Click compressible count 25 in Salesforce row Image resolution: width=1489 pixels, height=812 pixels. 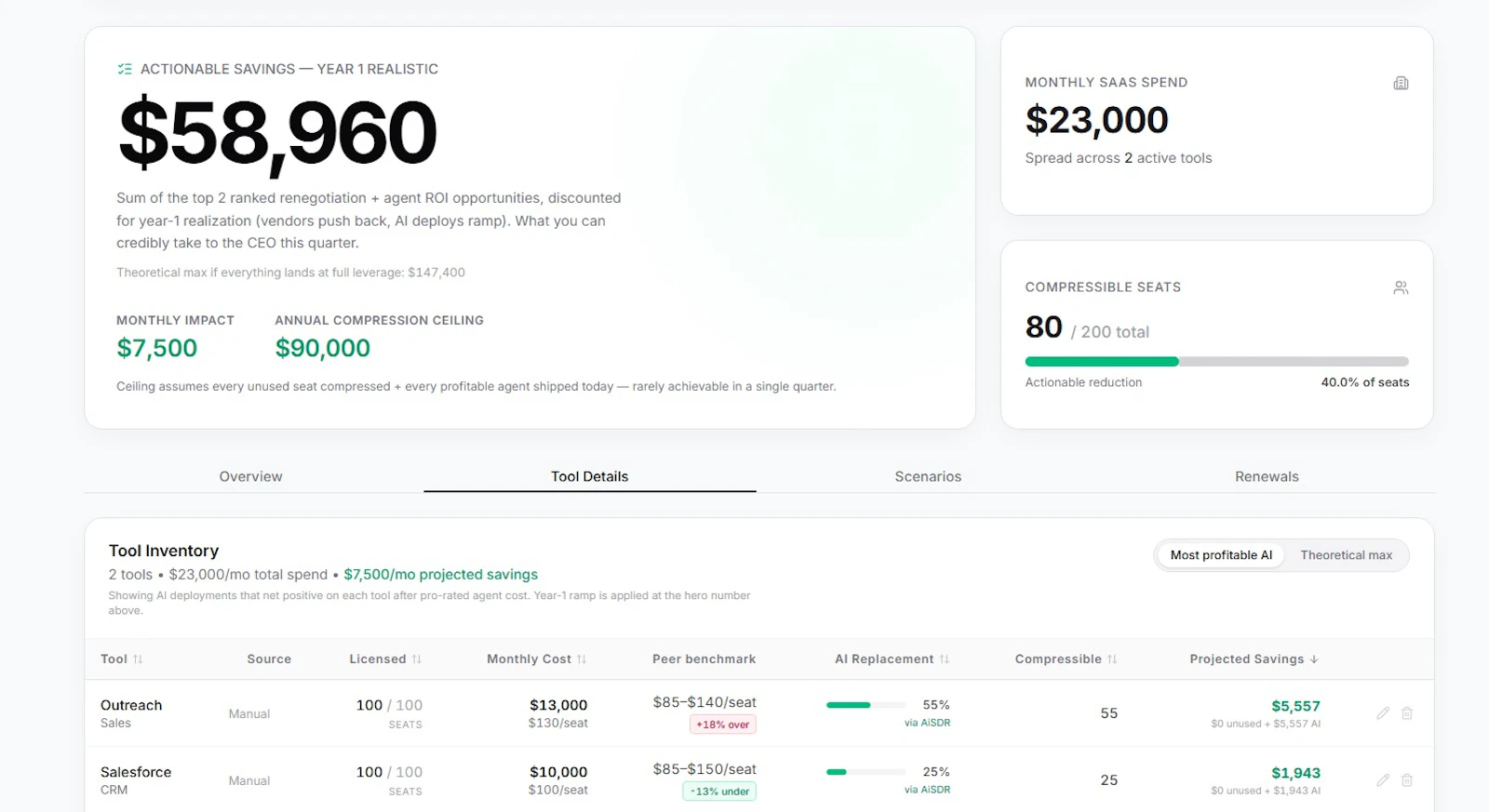pyautogui.click(x=1108, y=780)
